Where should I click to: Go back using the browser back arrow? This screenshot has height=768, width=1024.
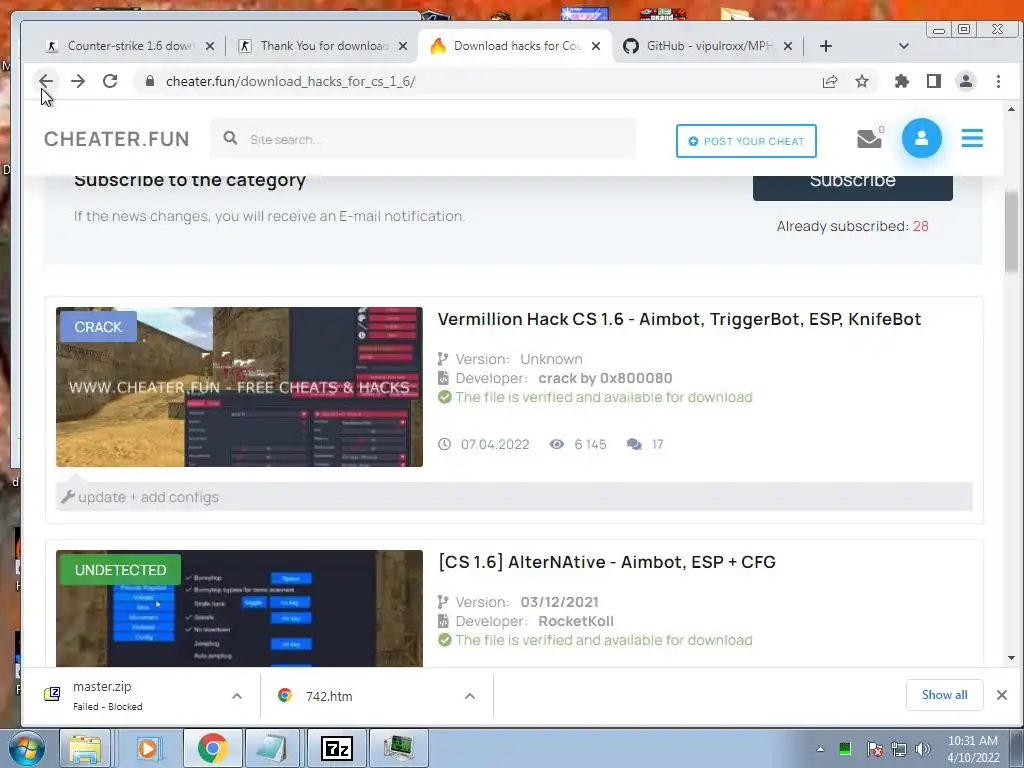(46, 81)
